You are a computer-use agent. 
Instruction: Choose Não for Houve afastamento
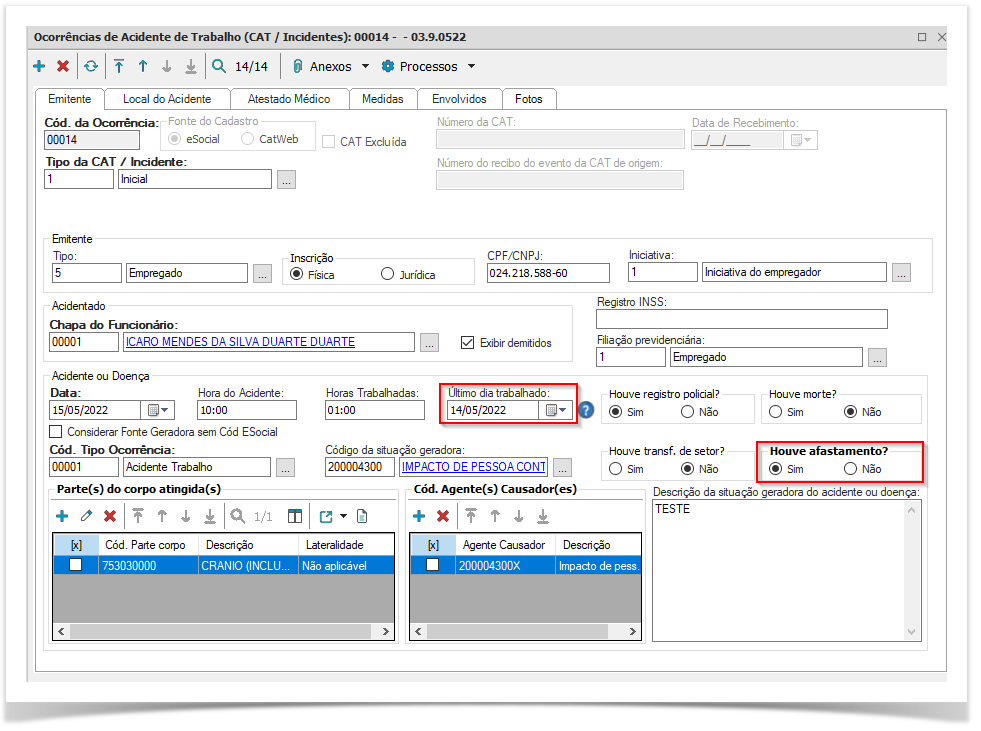tap(850, 469)
